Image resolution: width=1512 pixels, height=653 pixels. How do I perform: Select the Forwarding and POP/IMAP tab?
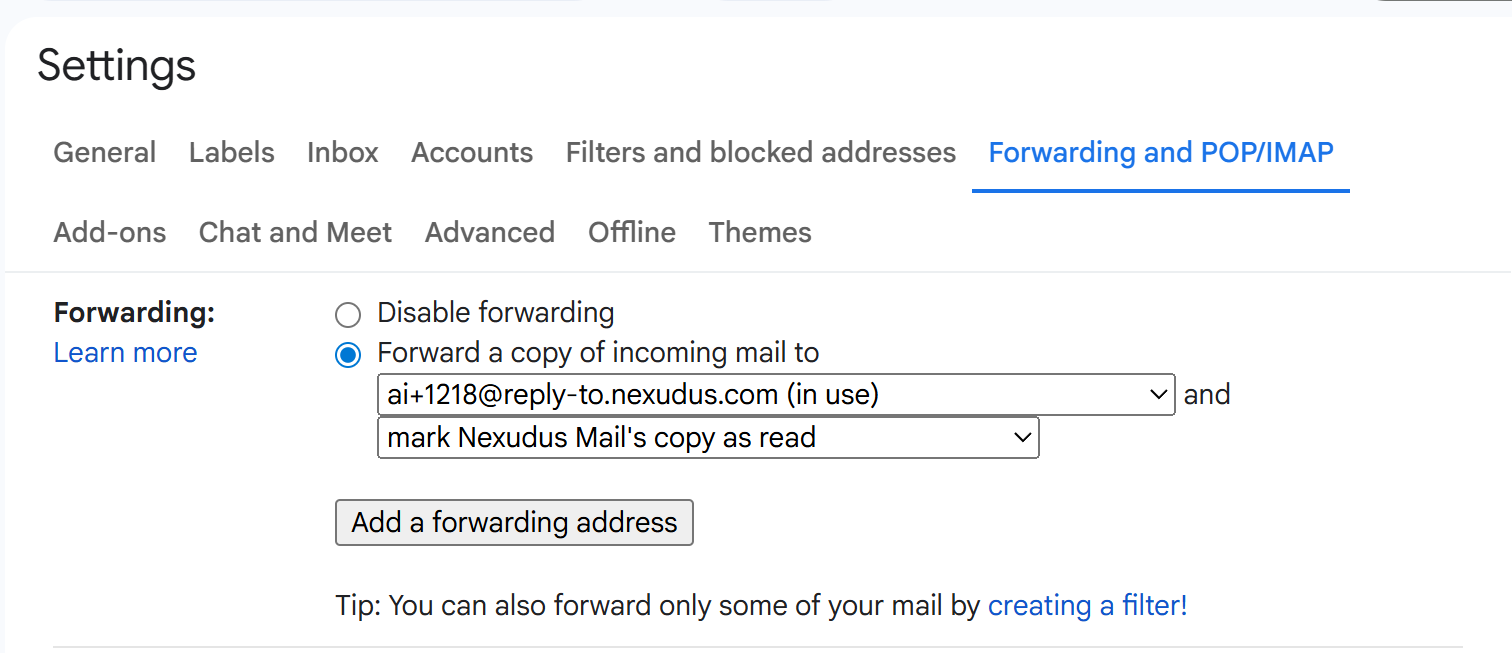[1160, 152]
